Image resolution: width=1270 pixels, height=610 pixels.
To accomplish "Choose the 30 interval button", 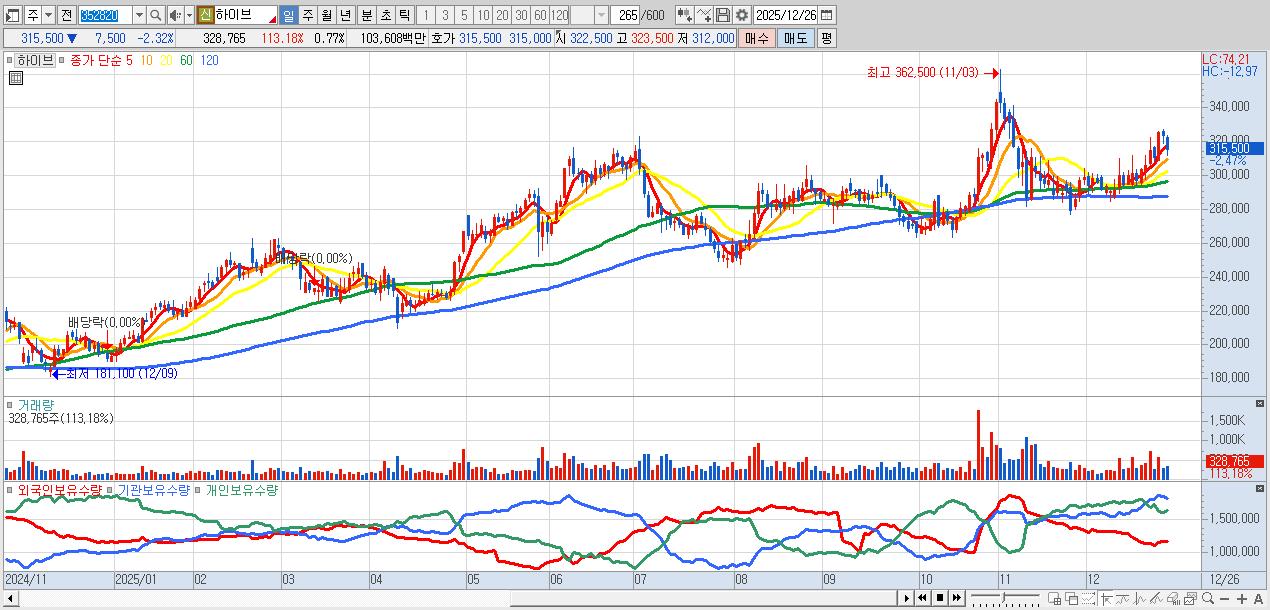I will (x=521, y=15).
